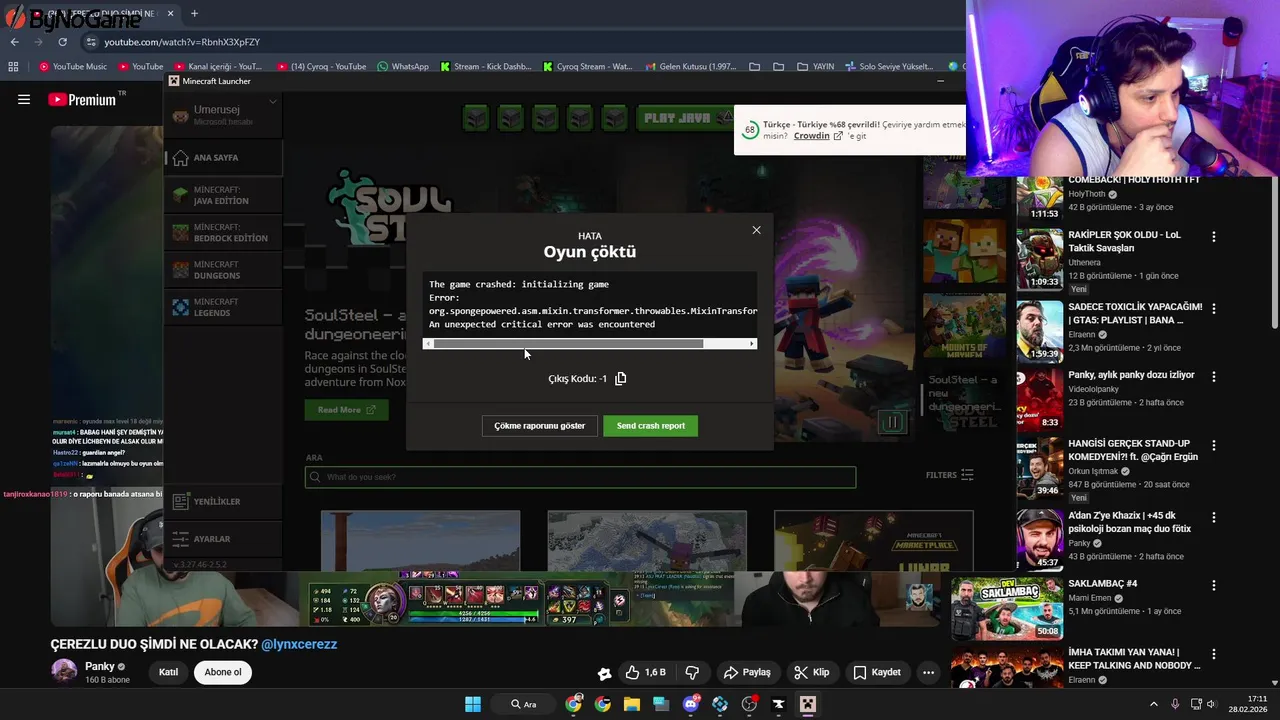The width and height of the screenshot is (1280, 720).
Task: Like the video (1,6 B)
Action: click(644, 672)
